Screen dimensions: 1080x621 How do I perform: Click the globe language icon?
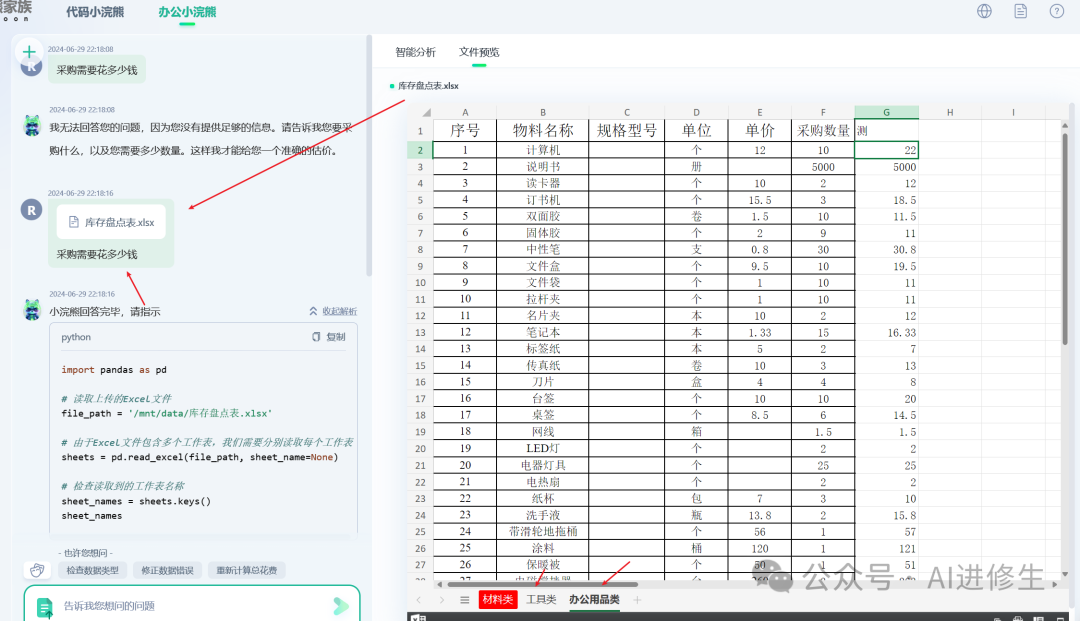click(984, 11)
